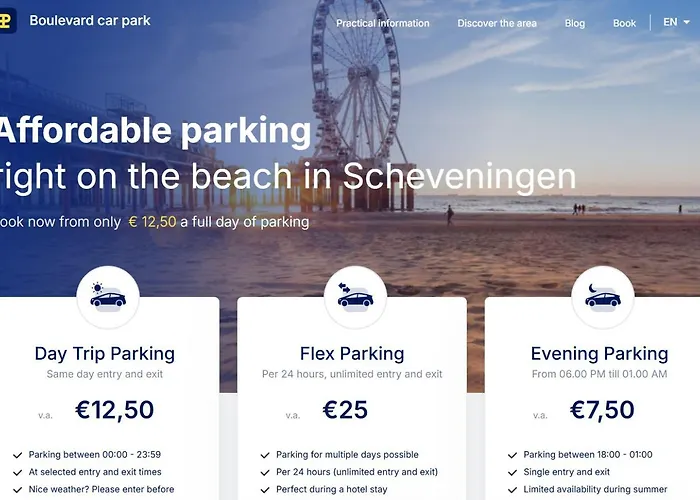
Task: Select the Day Trip Parking heading
Action: [x=105, y=353]
